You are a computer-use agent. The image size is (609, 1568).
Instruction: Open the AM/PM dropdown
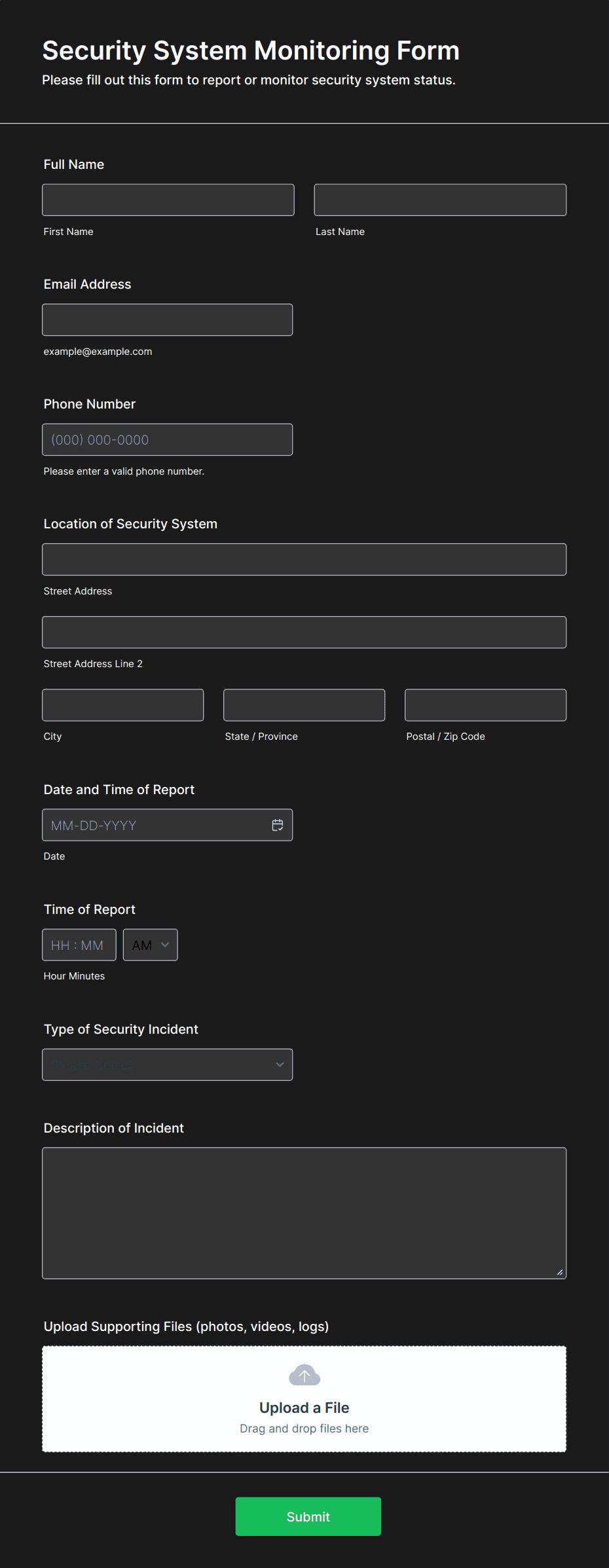150,945
